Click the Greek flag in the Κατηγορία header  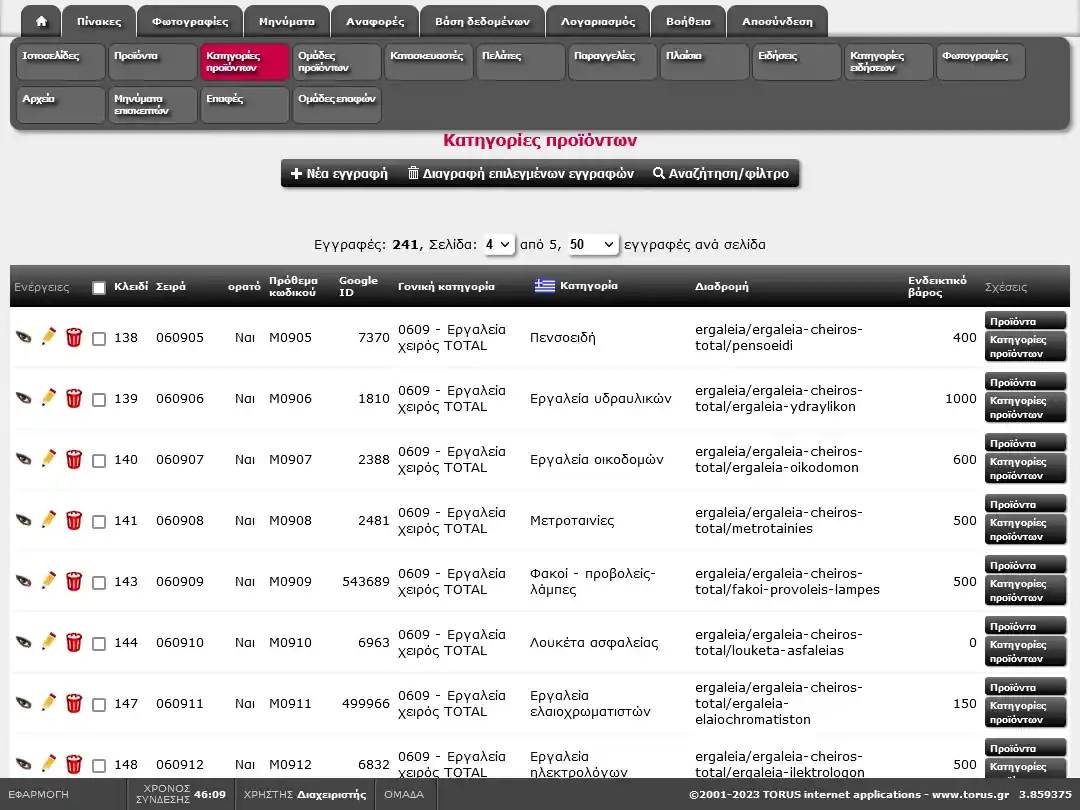pos(545,286)
